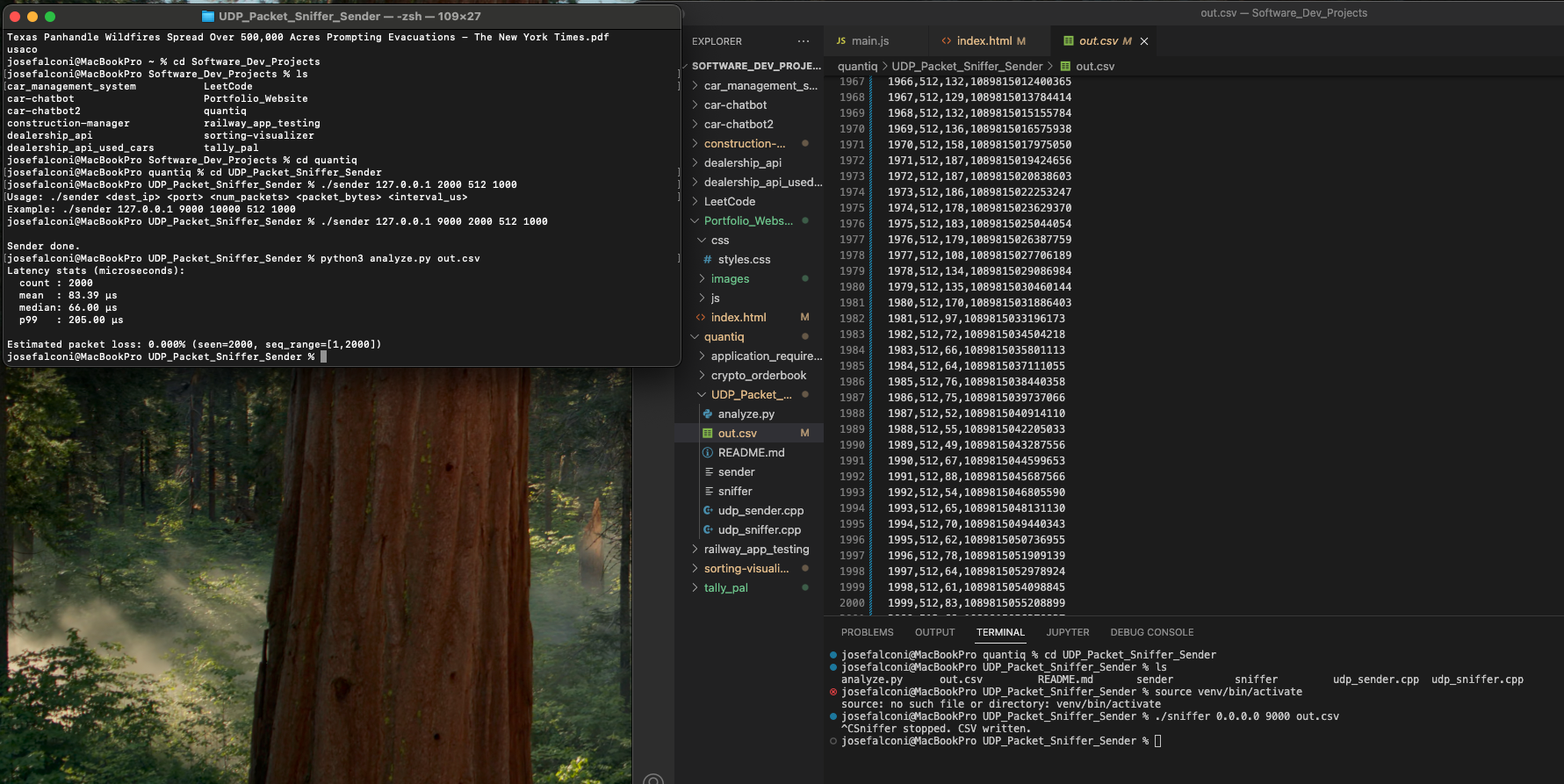This screenshot has height=784, width=1564.
Task: Click the modified dot next to images folder
Action: [805, 278]
